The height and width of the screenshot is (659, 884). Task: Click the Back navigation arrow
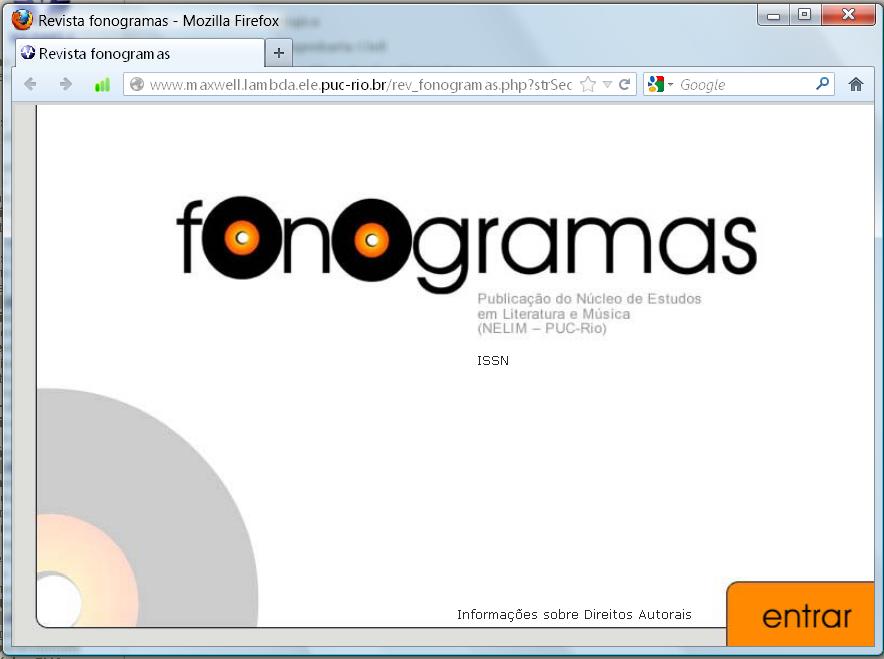(30, 85)
